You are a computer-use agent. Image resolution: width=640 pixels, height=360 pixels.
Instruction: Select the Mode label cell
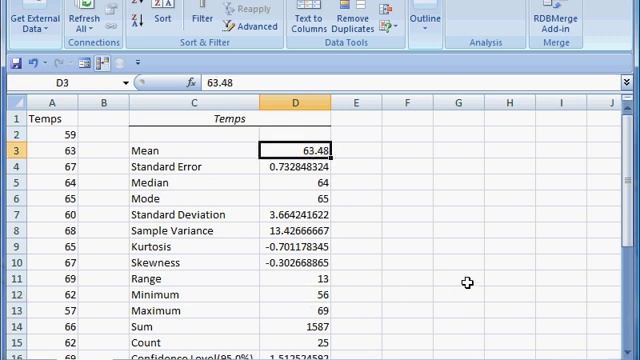[194, 199]
